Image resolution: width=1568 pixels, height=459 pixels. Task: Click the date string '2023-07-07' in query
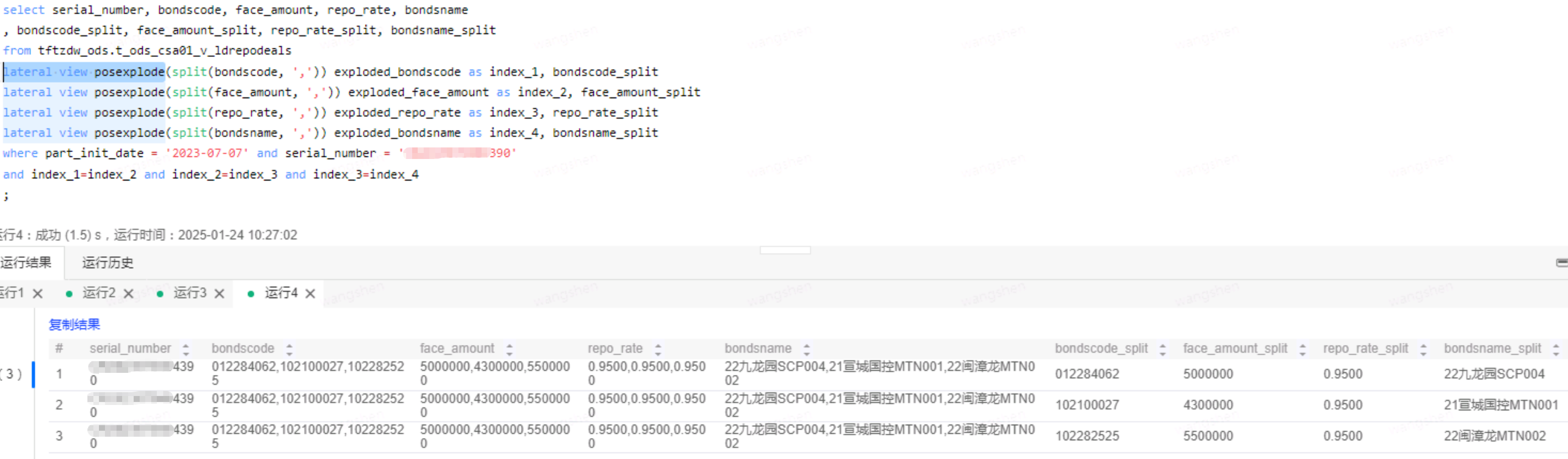(x=207, y=153)
